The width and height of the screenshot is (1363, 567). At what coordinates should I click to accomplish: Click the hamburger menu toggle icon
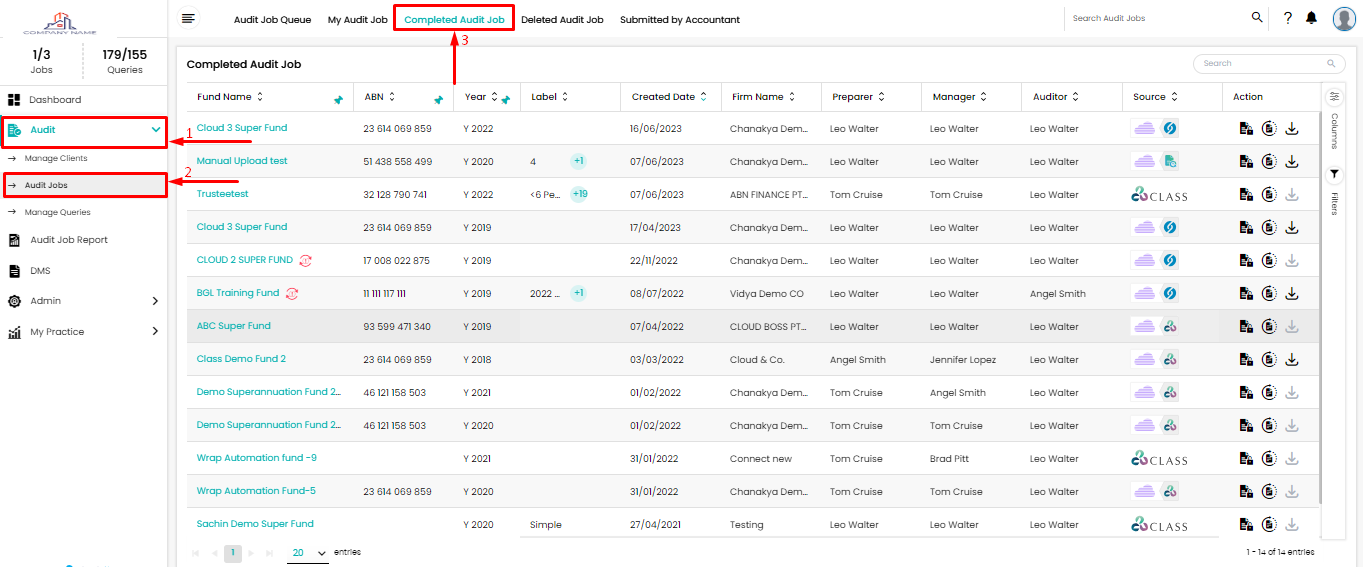[188, 18]
